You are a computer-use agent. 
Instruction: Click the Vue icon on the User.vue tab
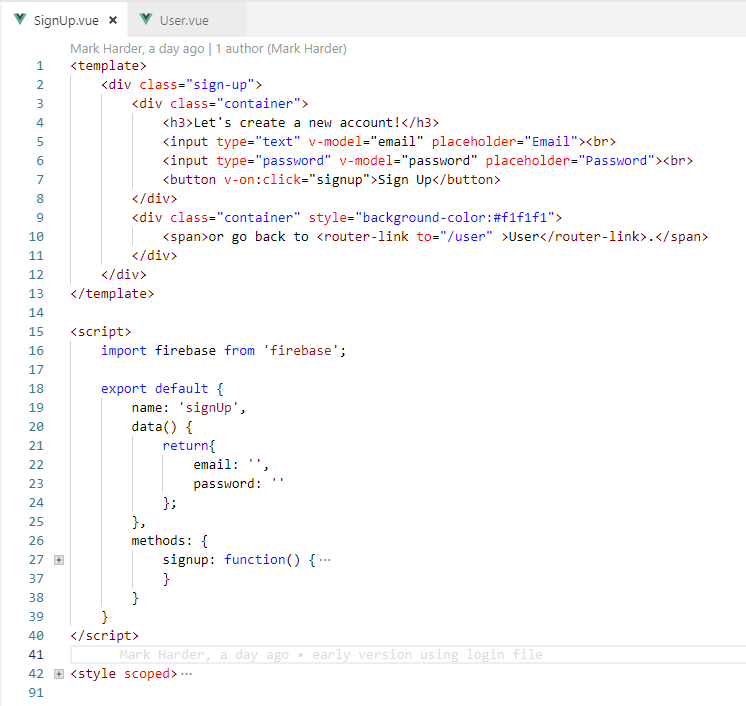[146, 19]
